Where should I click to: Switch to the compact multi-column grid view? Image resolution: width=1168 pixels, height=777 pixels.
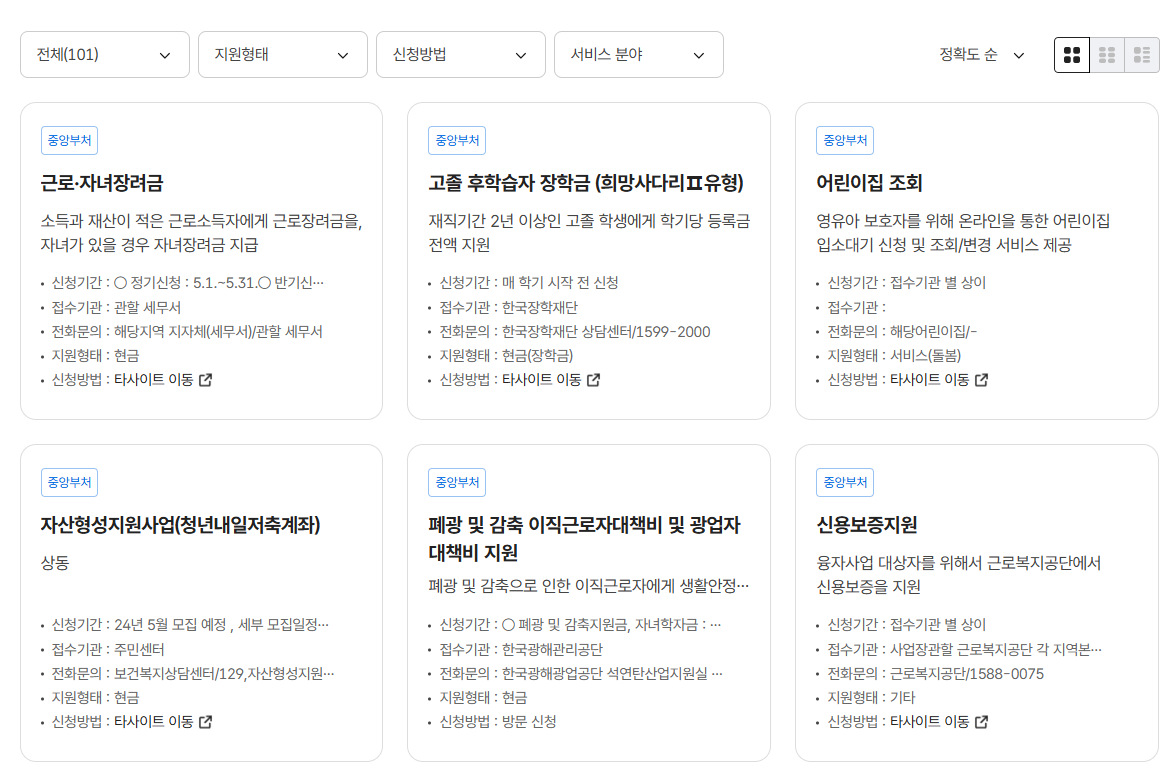tap(1107, 54)
